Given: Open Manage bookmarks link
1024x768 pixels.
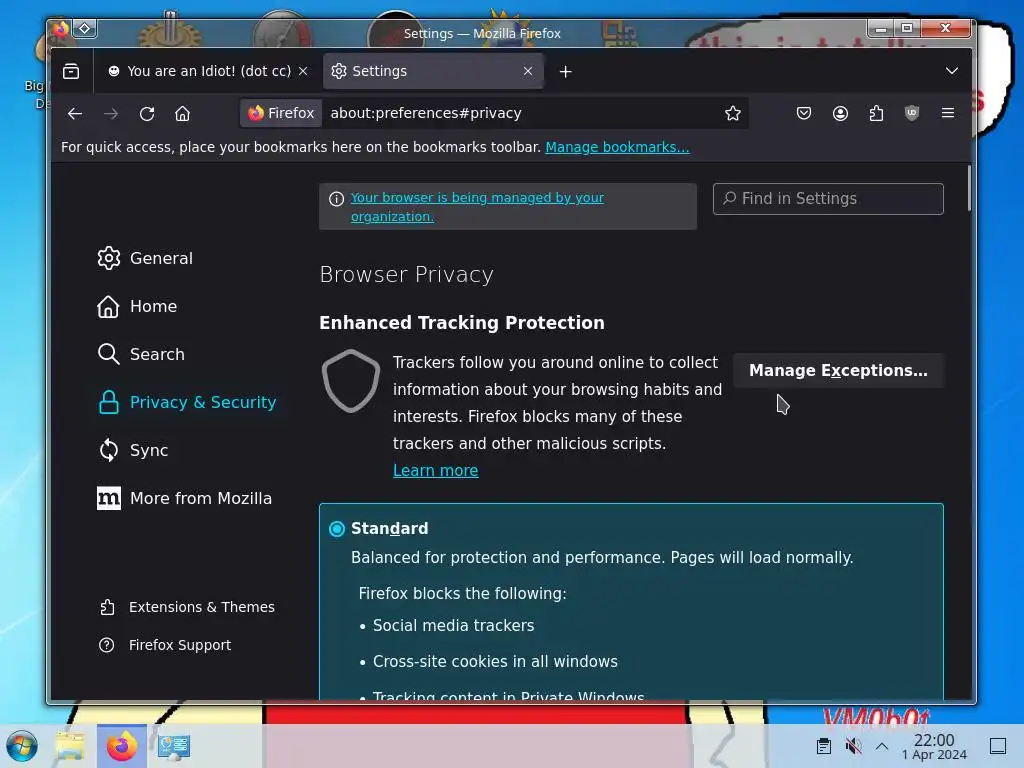Looking at the screenshot, I should 617,147.
